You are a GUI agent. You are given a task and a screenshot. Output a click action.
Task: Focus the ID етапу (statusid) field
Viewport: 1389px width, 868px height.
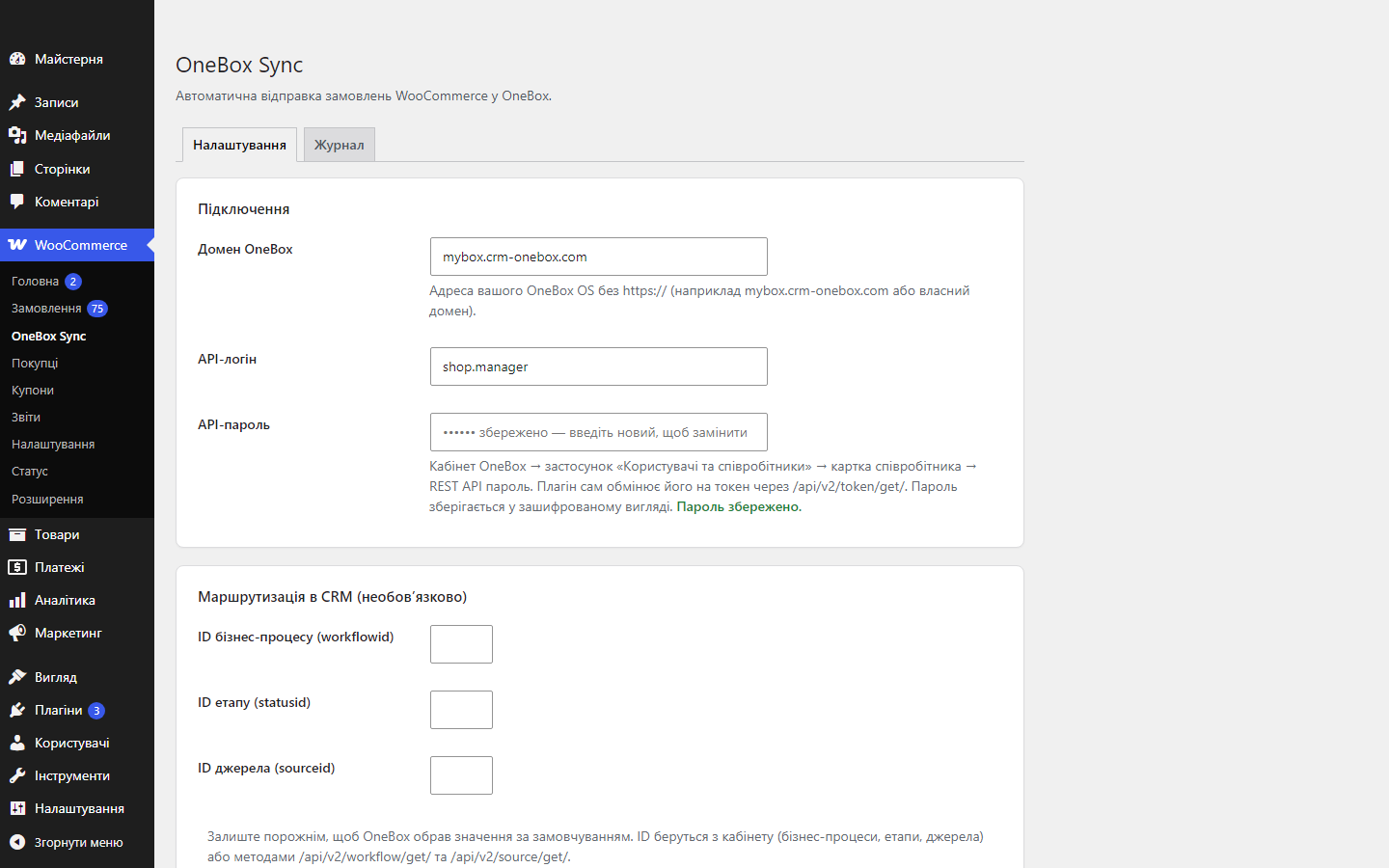pyautogui.click(x=461, y=710)
